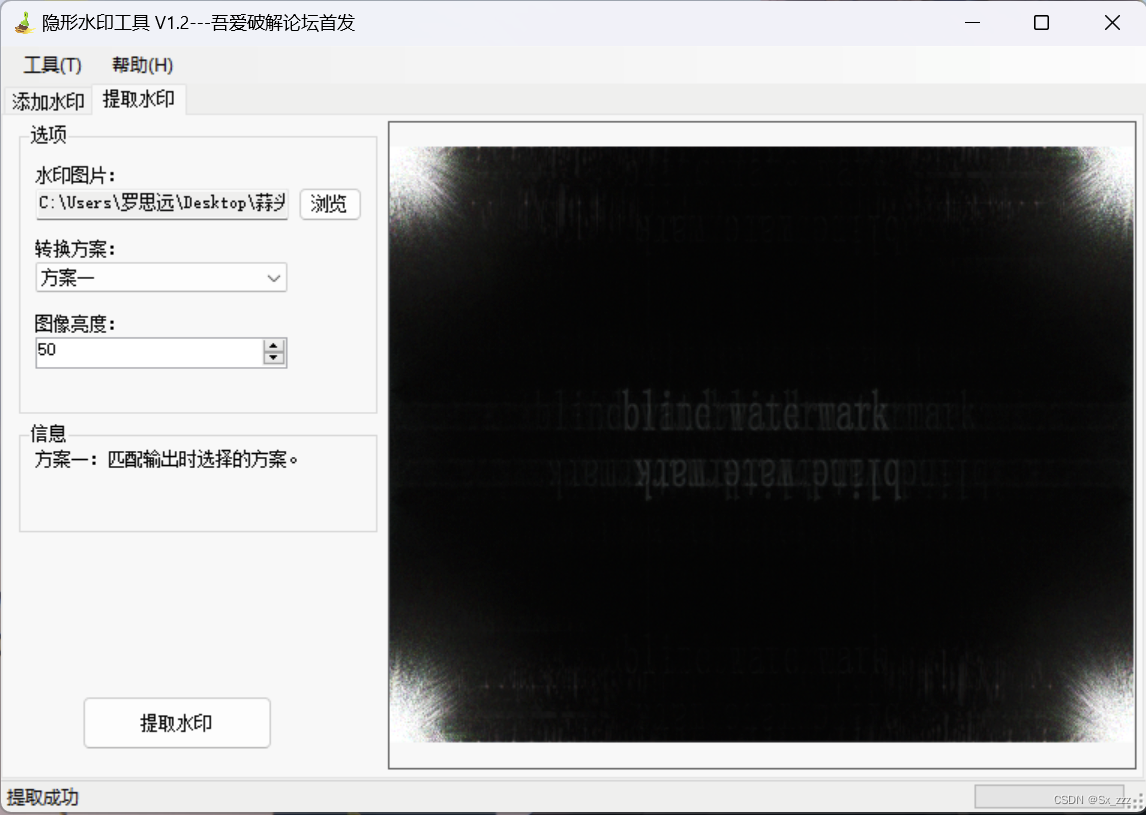This screenshot has height=815, width=1146.
Task: Click the 水印图片: label
Action: [x=75, y=175]
